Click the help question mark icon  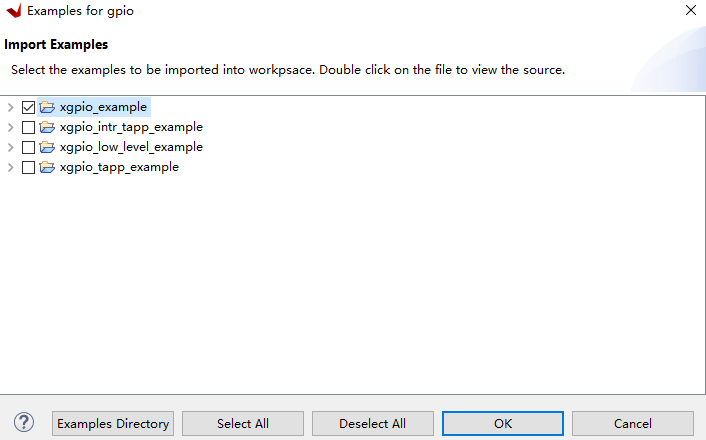(25, 423)
